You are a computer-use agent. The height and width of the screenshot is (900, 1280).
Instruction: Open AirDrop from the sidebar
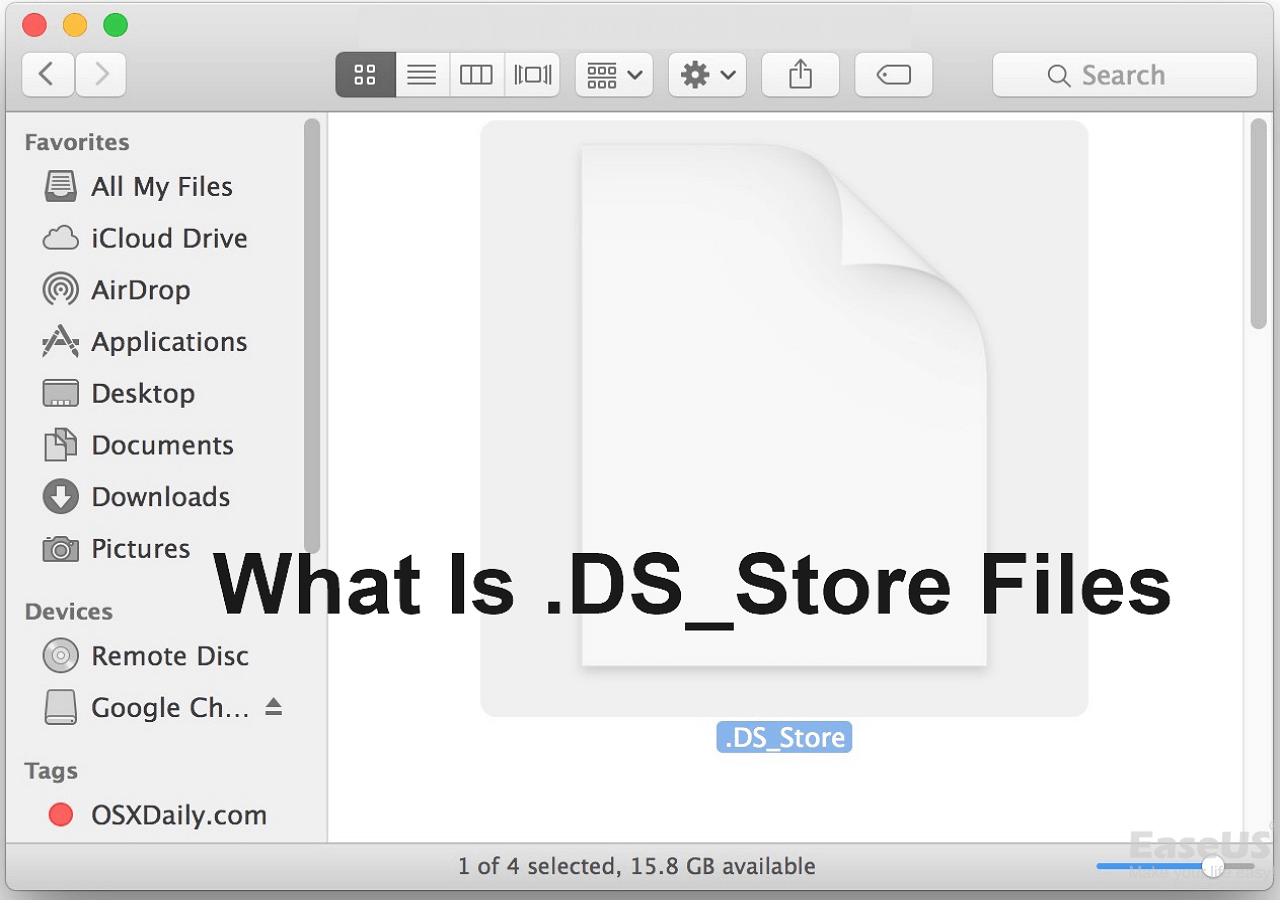coord(140,290)
